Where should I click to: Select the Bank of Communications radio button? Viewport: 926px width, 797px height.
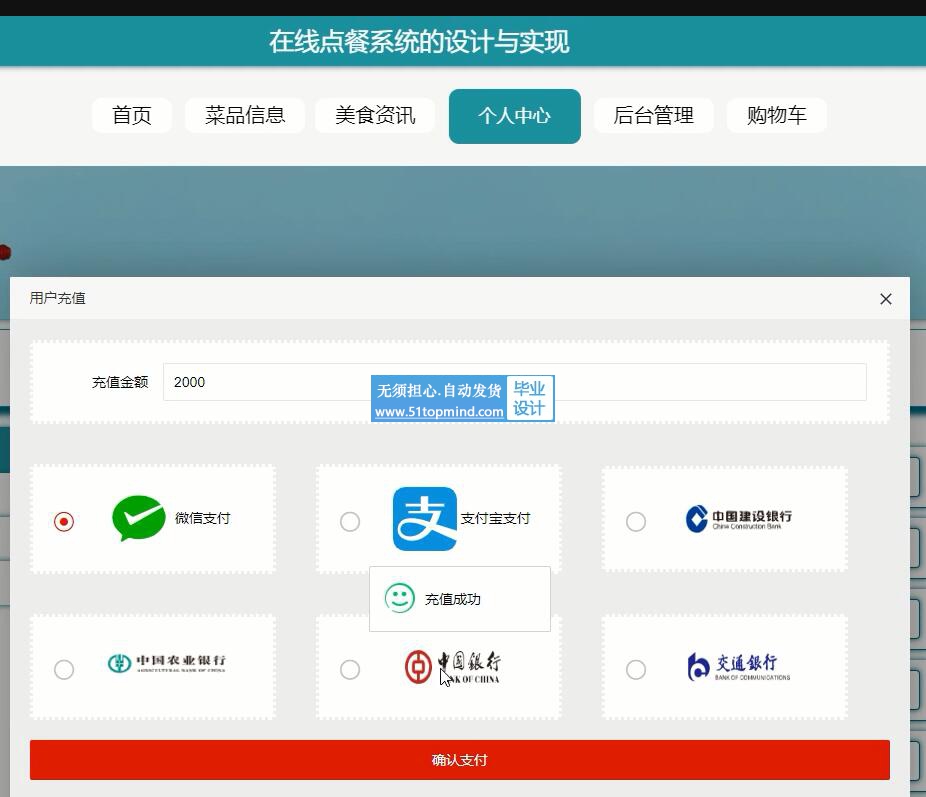tap(635, 669)
